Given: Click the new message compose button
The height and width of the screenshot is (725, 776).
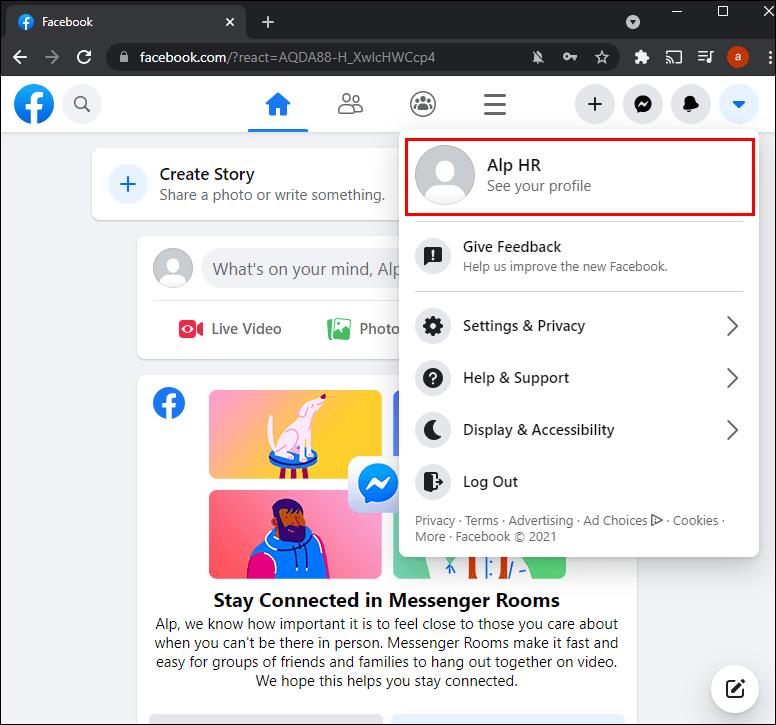Looking at the screenshot, I should (734, 689).
